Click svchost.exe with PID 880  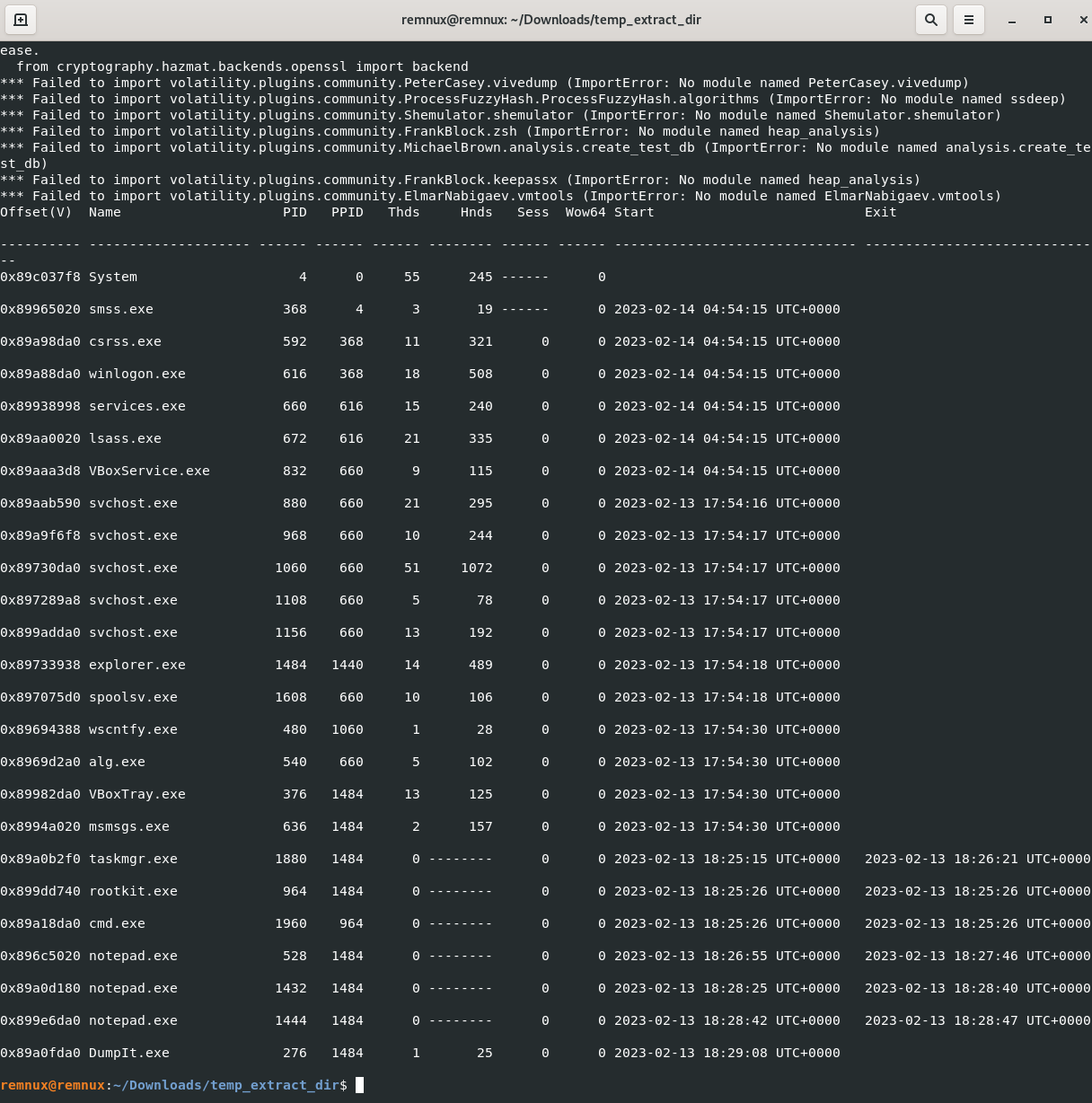coord(133,503)
